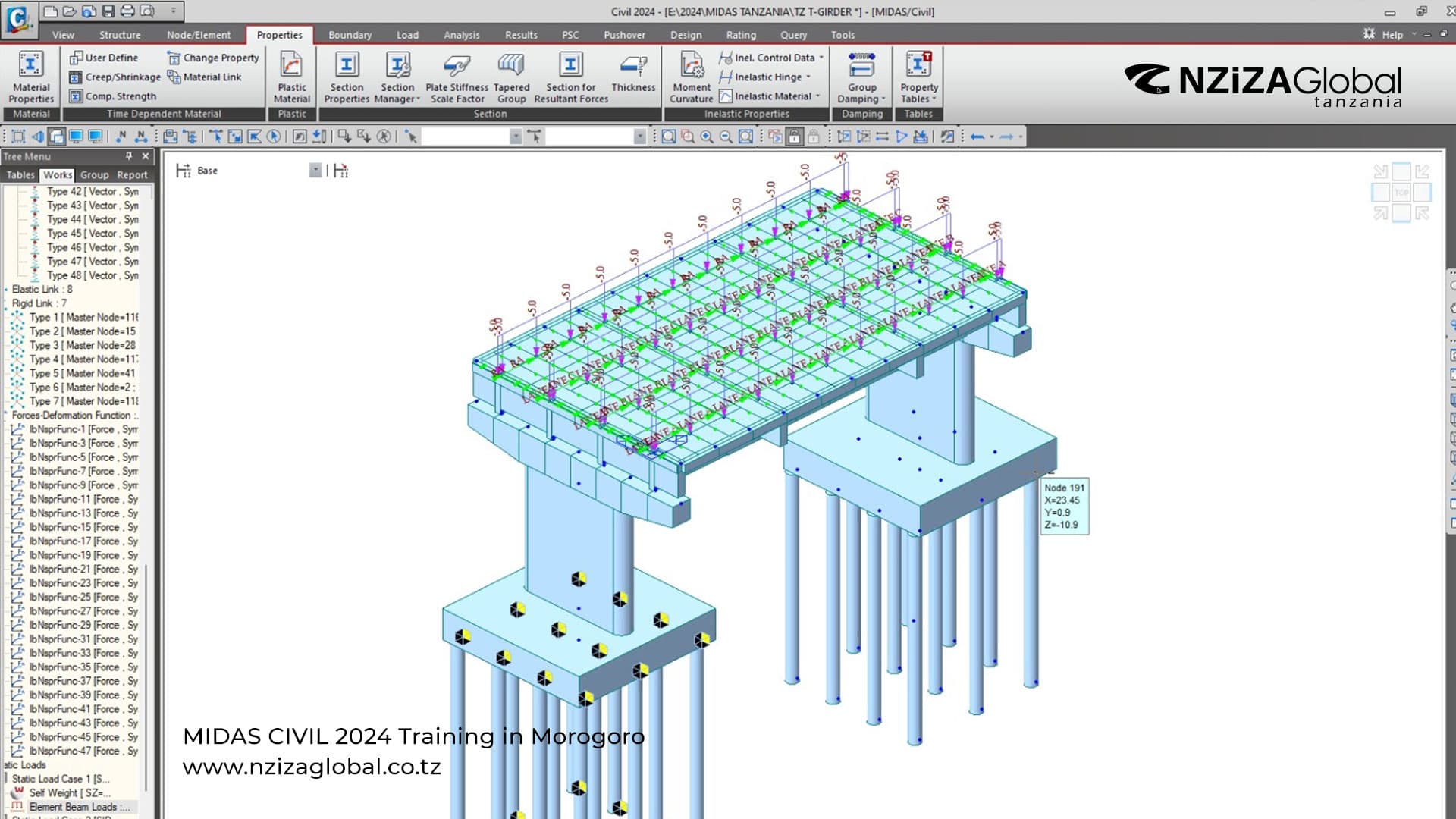Switch to the Boundary ribbon tab
The height and width of the screenshot is (819, 1456).
pyautogui.click(x=350, y=35)
